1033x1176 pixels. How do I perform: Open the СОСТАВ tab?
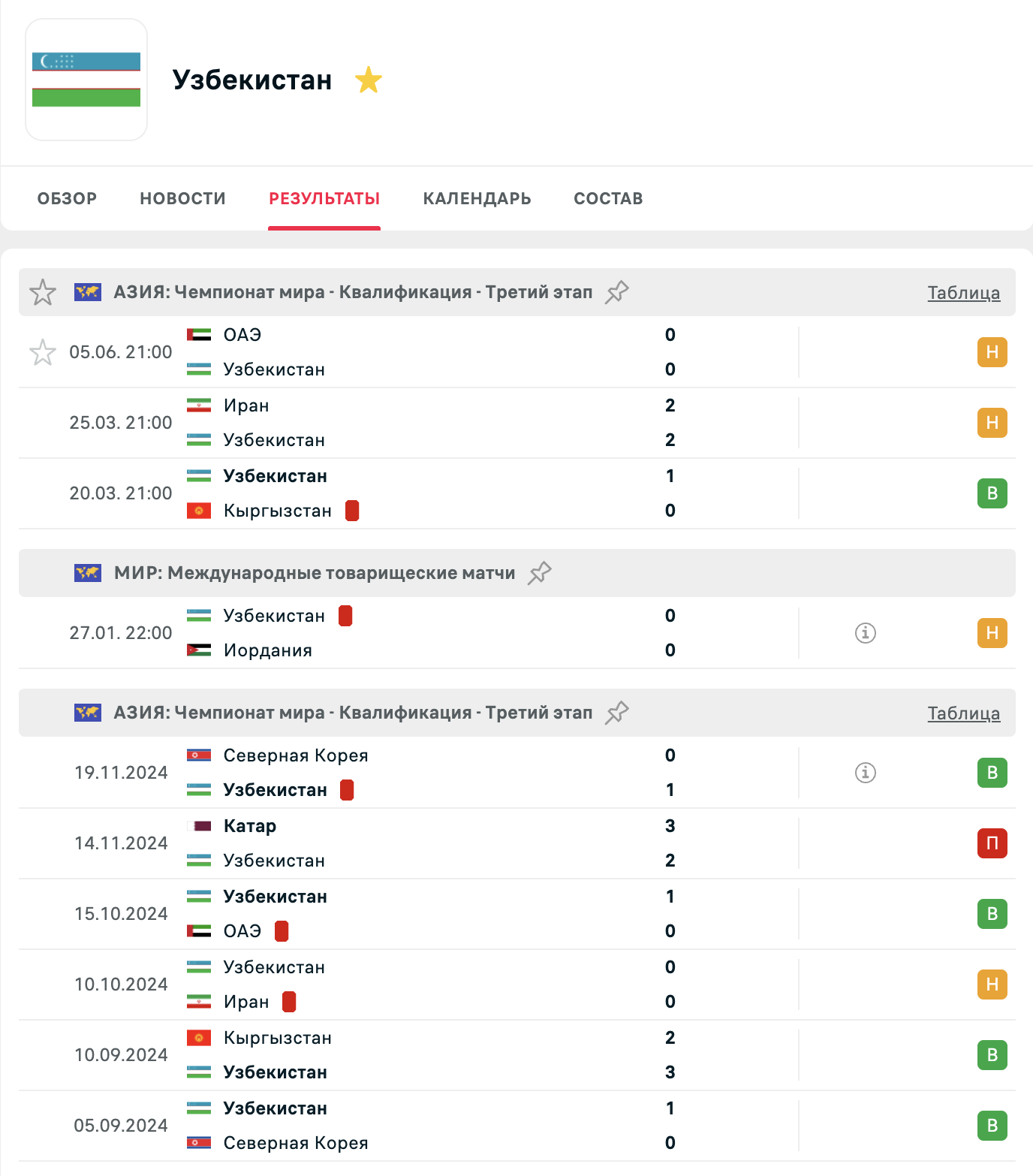[608, 198]
